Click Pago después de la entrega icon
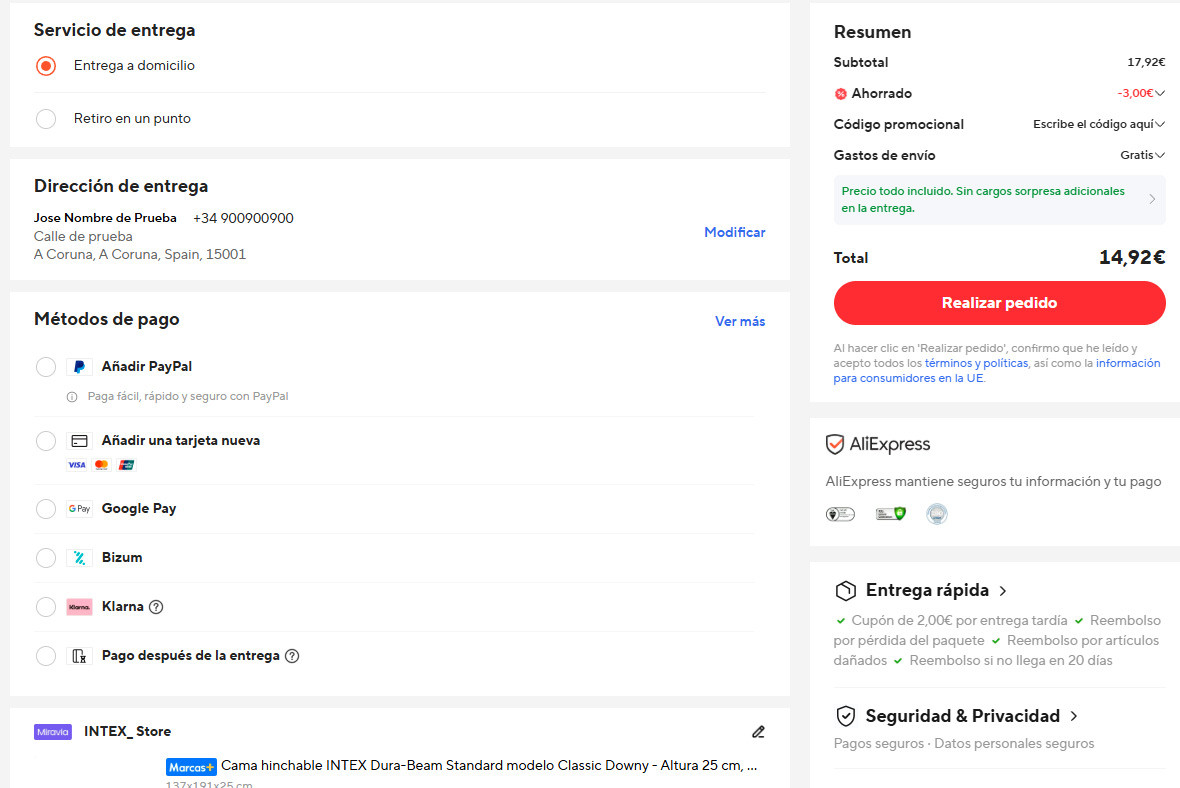The height and width of the screenshot is (788, 1180). pos(79,656)
